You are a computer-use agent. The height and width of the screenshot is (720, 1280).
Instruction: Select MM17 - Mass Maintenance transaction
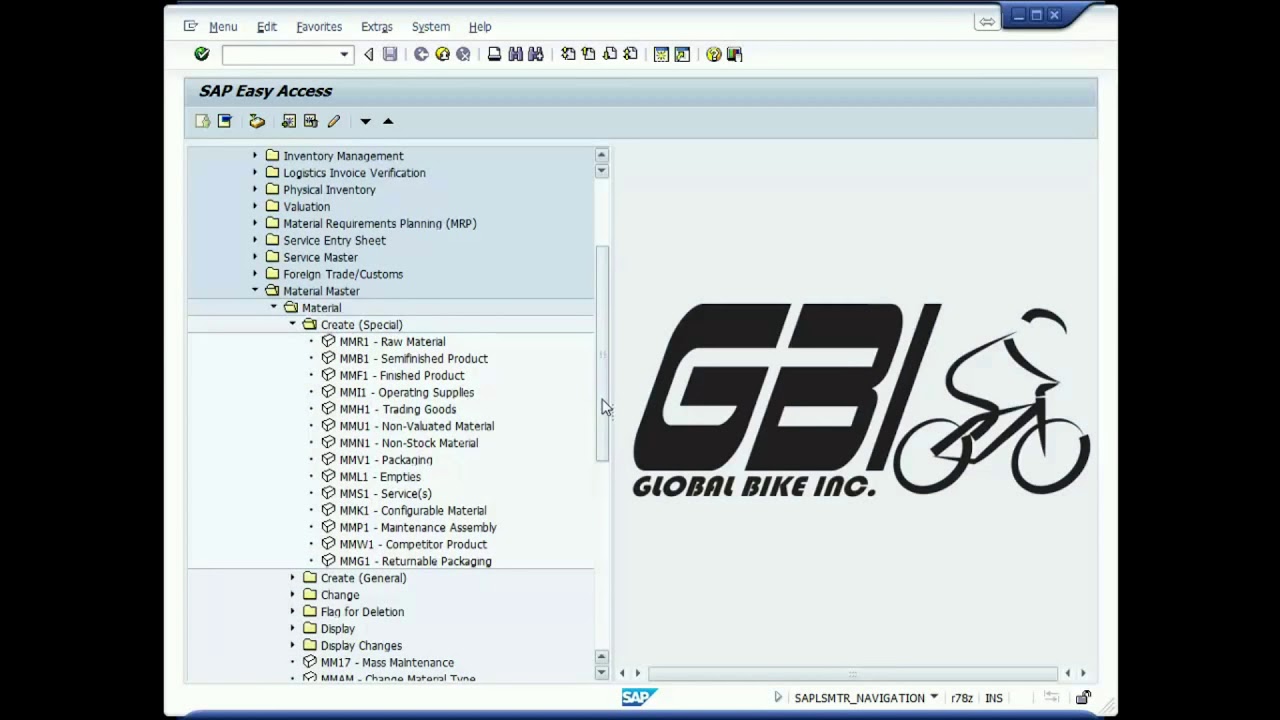[x=387, y=663]
